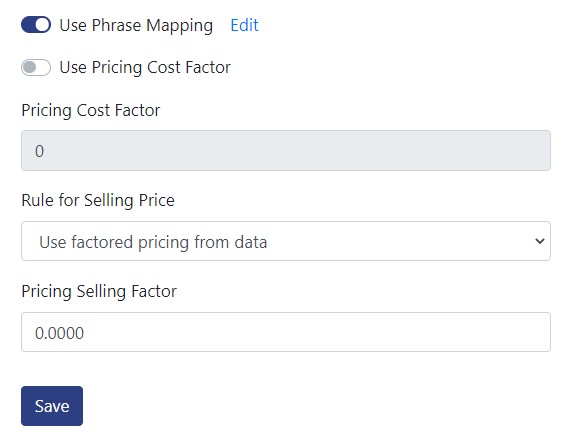
Task: Select the "Pricing Cost Factor" field label
Action: (x=91, y=110)
